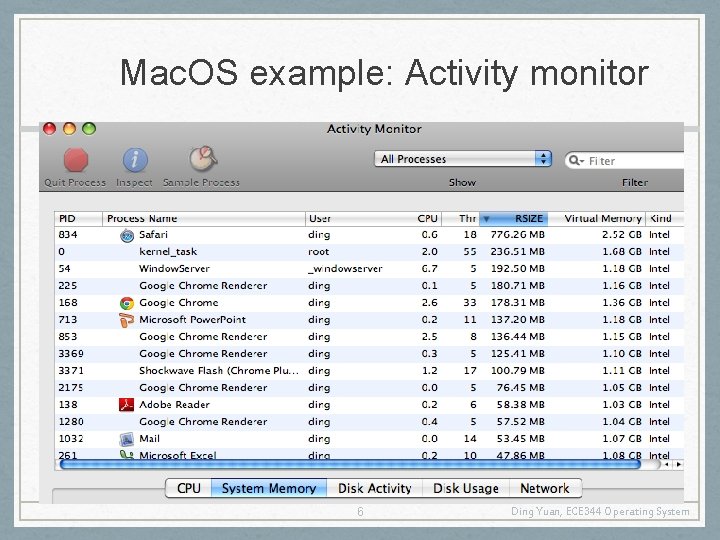Click the magnifier icon in Filter field

coord(575,160)
